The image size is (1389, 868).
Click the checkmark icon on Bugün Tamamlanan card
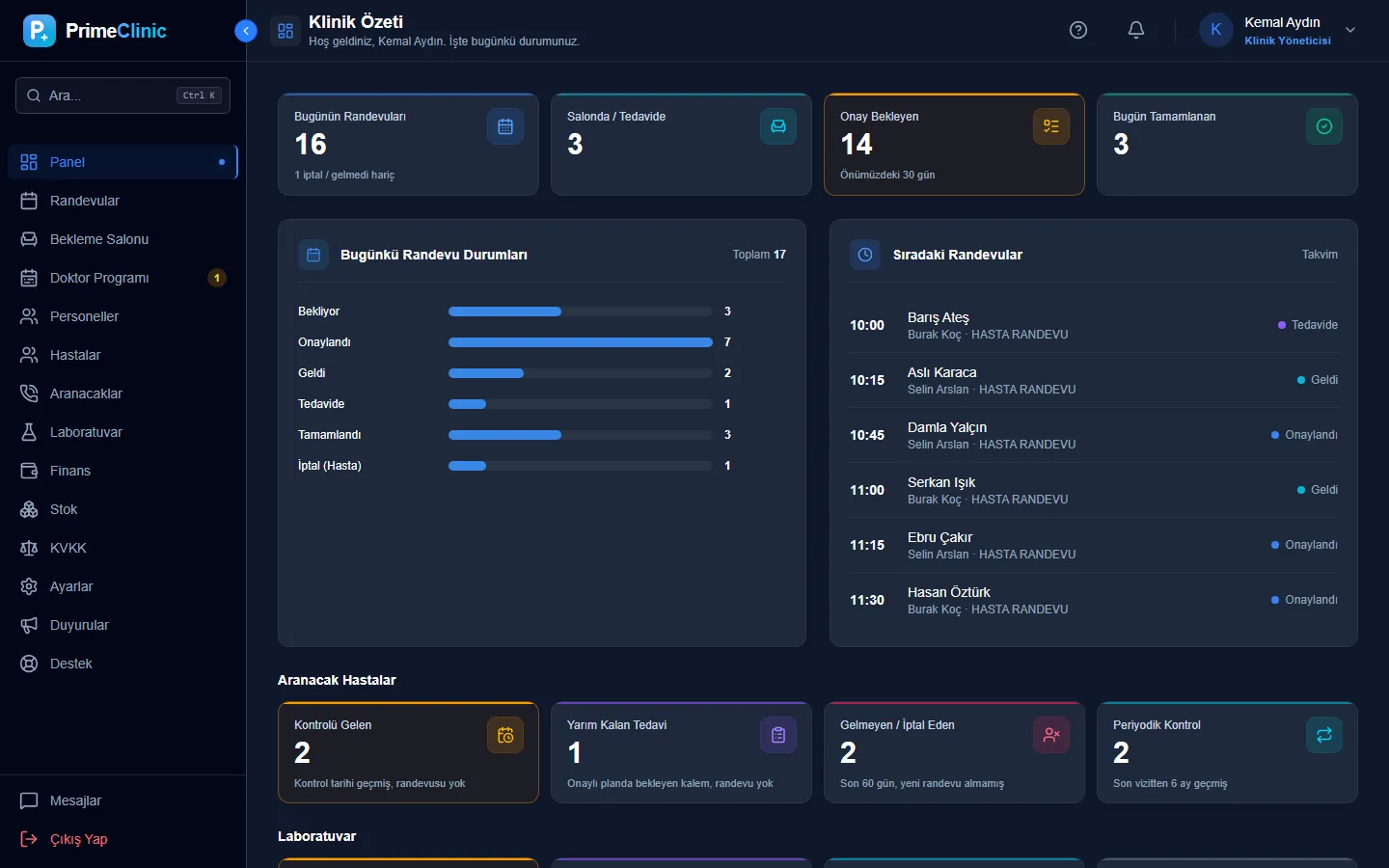pos(1324,126)
